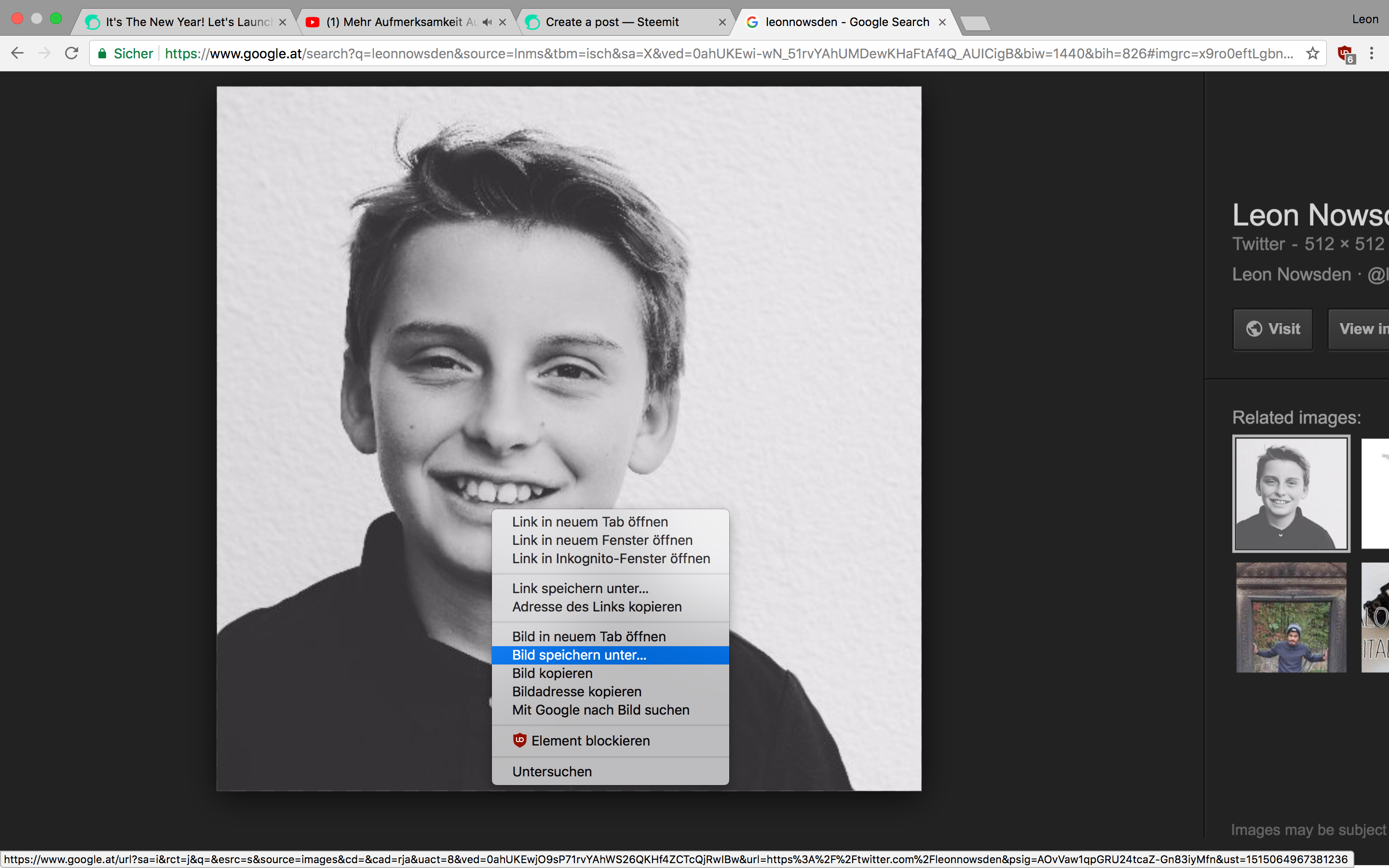Open the black-and-white portrait related thumbnail

tap(1291, 494)
